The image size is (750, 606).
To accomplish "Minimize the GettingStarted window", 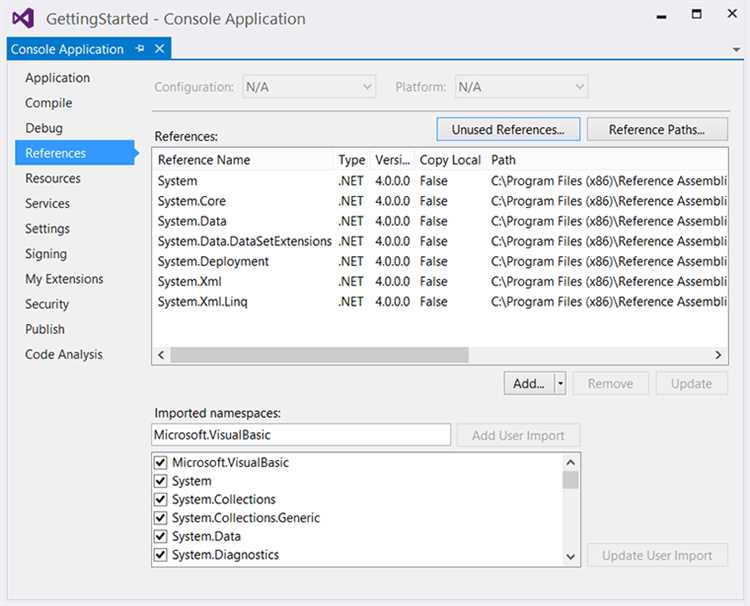I will (662, 16).
